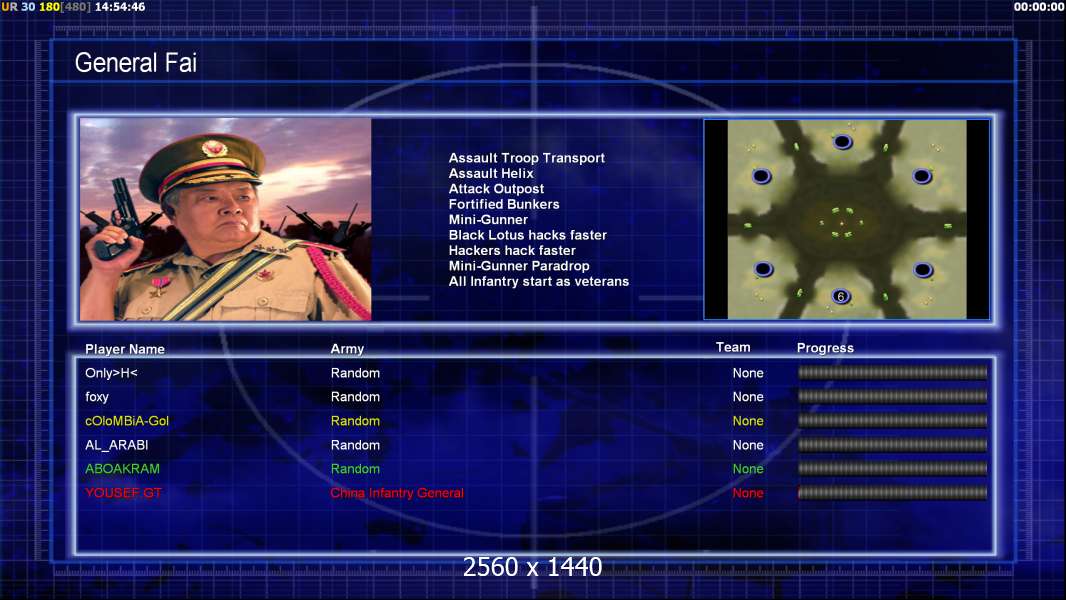This screenshot has height=600, width=1066.
Task: Click 'Fortified Bunkers' ability text
Action: (x=504, y=204)
